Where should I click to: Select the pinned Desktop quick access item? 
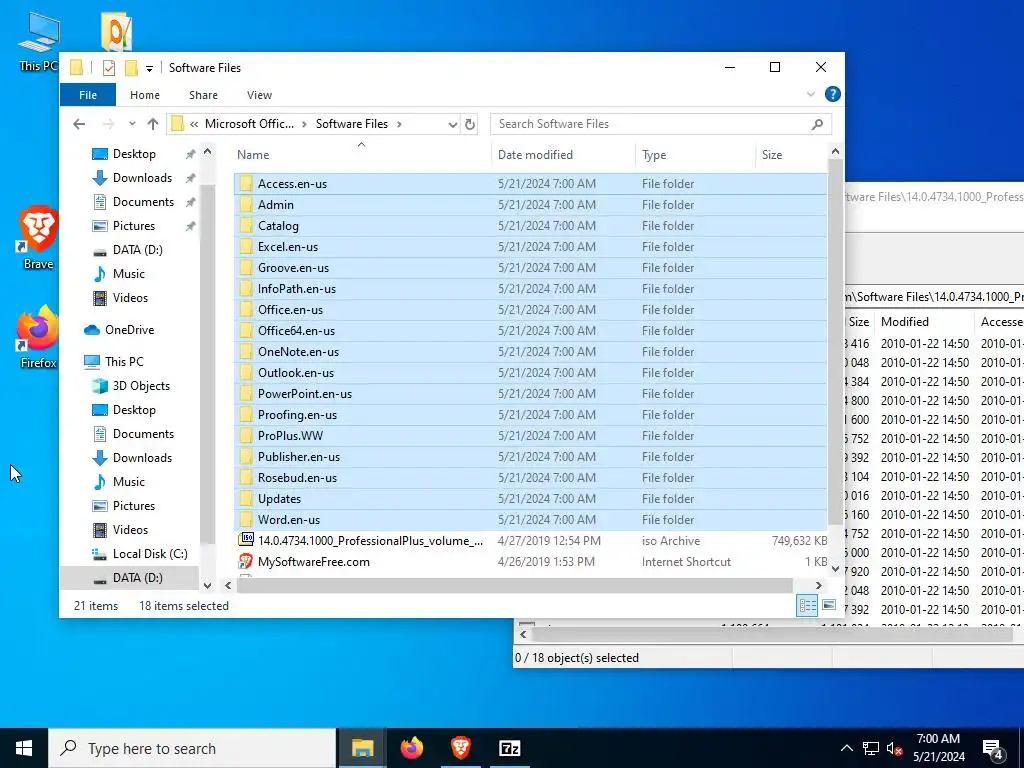pos(134,154)
